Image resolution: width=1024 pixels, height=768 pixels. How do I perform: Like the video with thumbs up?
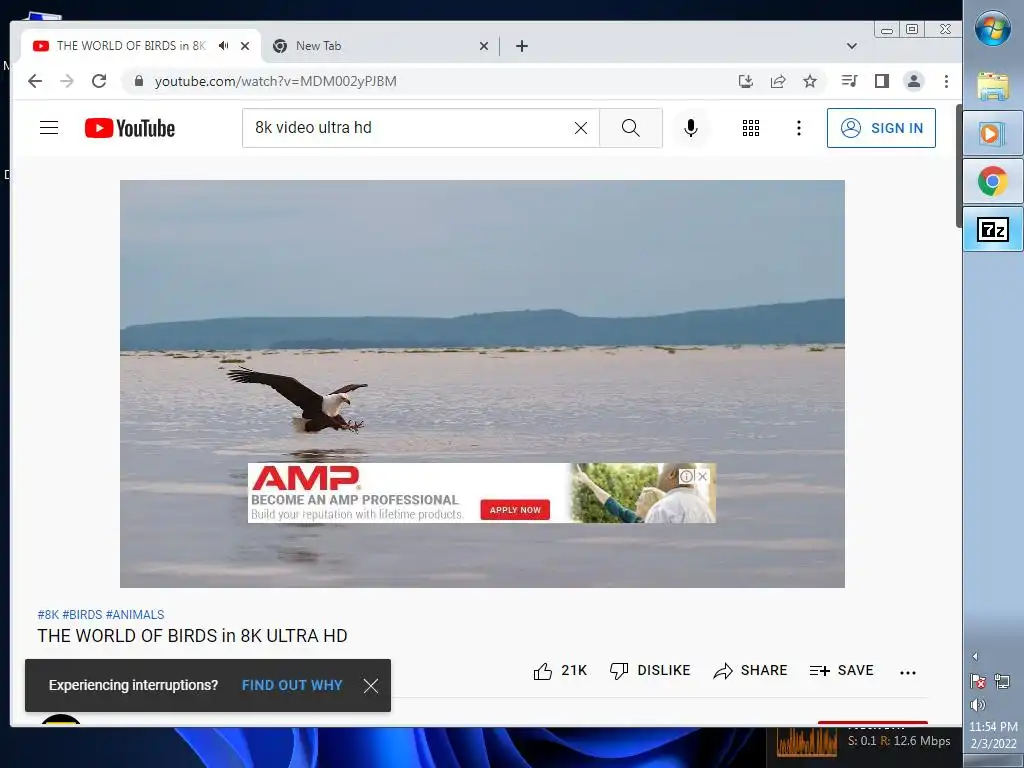(560, 671)
